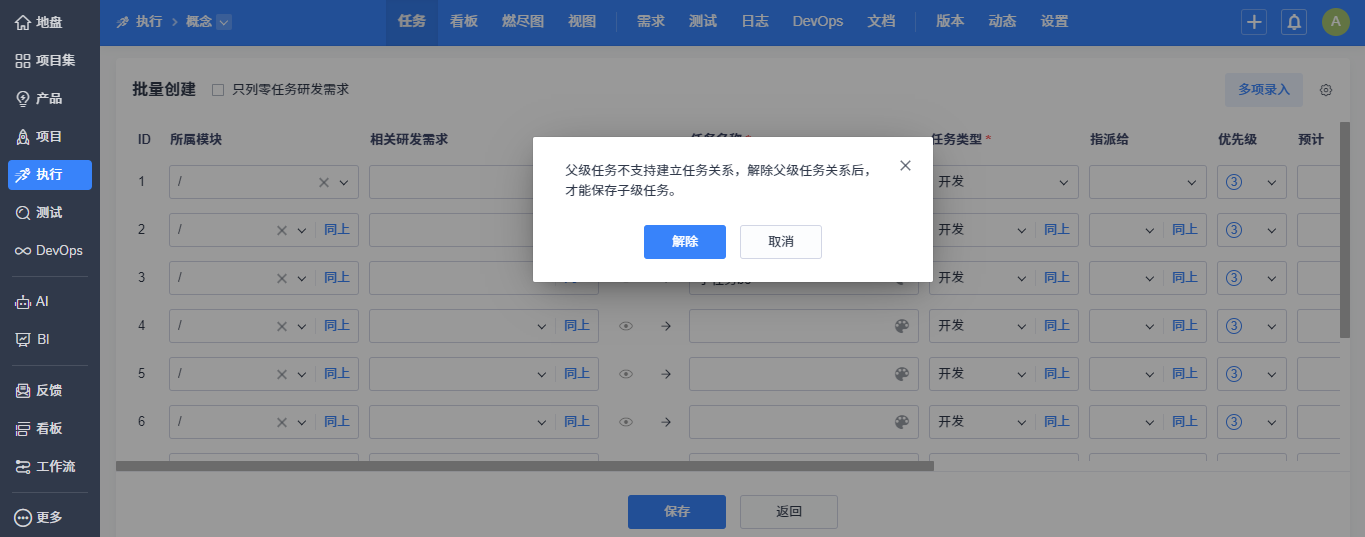The width and height of the screenshot is (1365, 537).
Task: Open BI in the sidebar
Action: 50,339
